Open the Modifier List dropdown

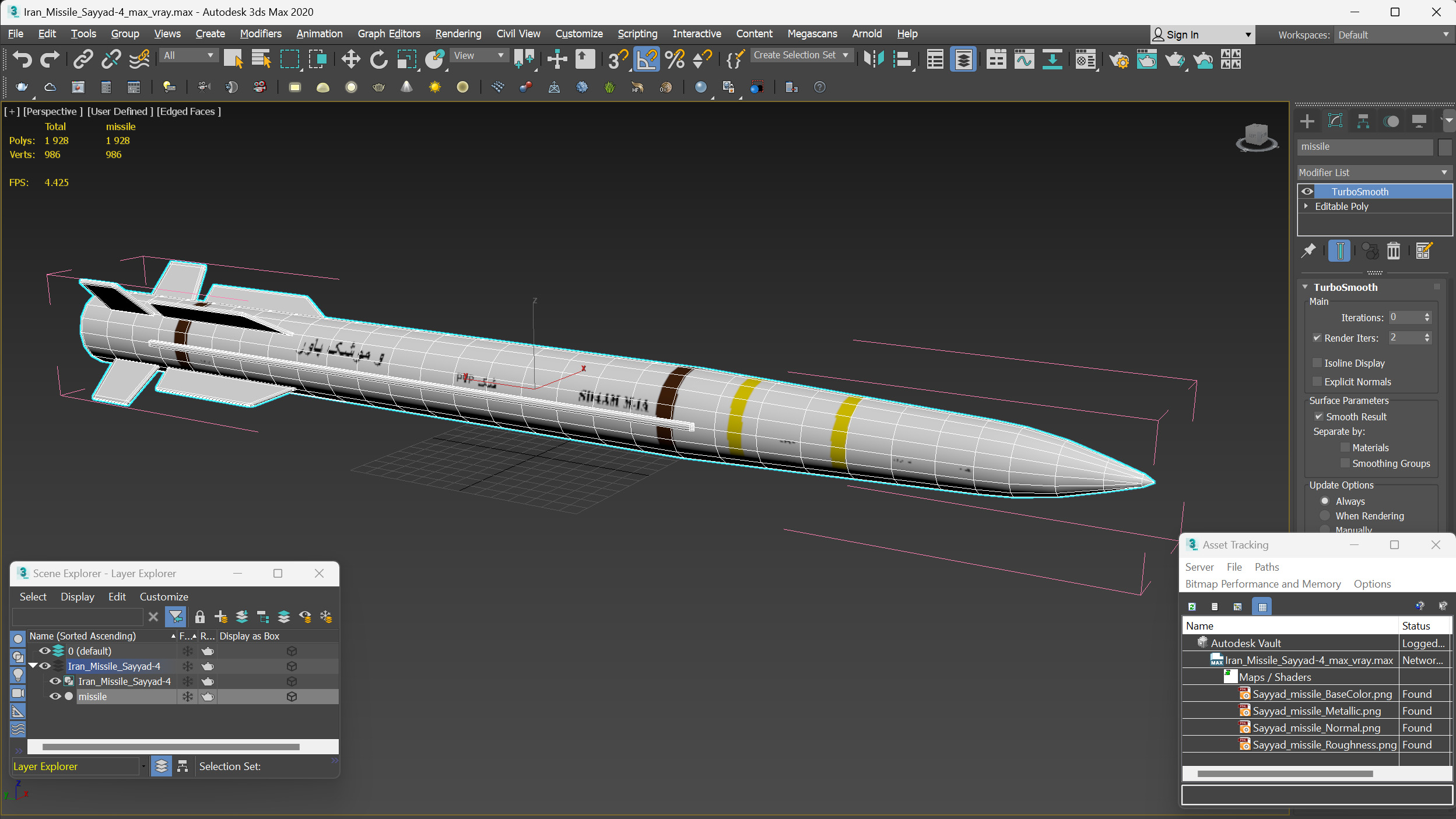pos(1374,173)
